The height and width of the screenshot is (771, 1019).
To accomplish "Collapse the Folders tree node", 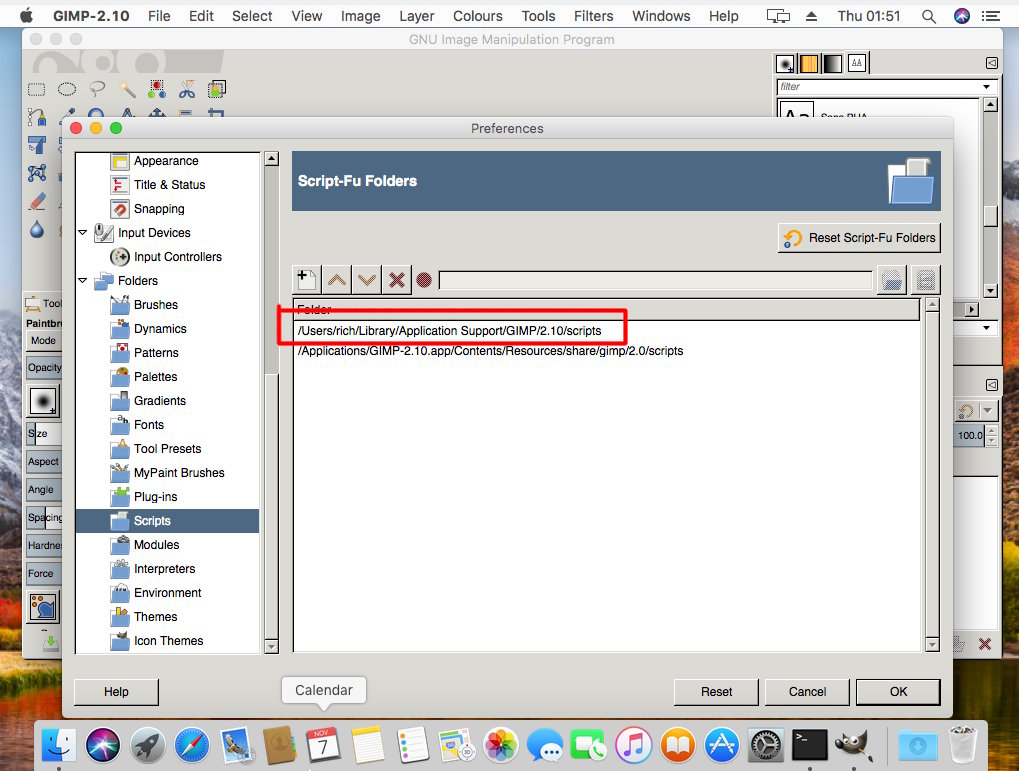I will pyautogui.click(x=83, y=280).
